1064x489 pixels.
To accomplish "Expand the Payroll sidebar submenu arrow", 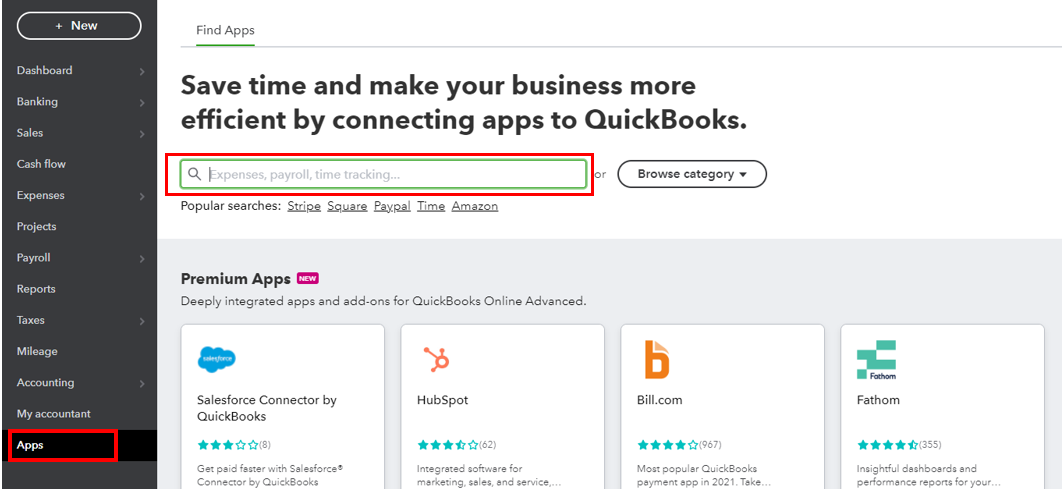I will pos(142,258).
